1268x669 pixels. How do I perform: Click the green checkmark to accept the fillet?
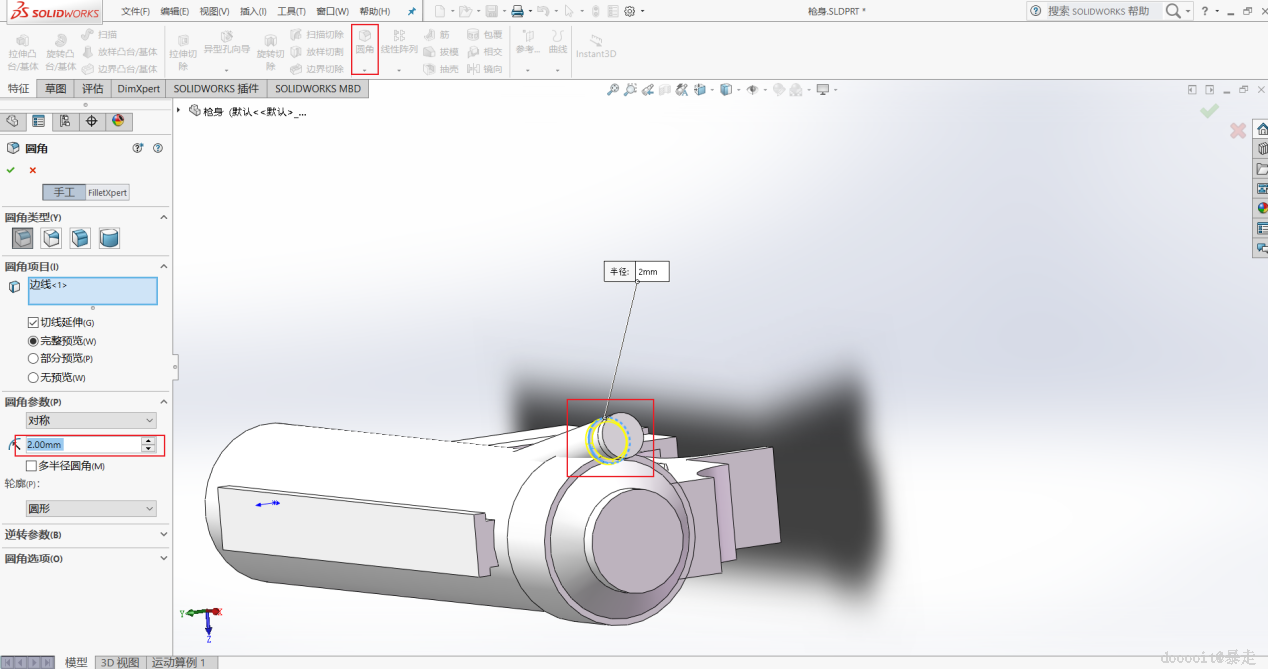[11, 170]
